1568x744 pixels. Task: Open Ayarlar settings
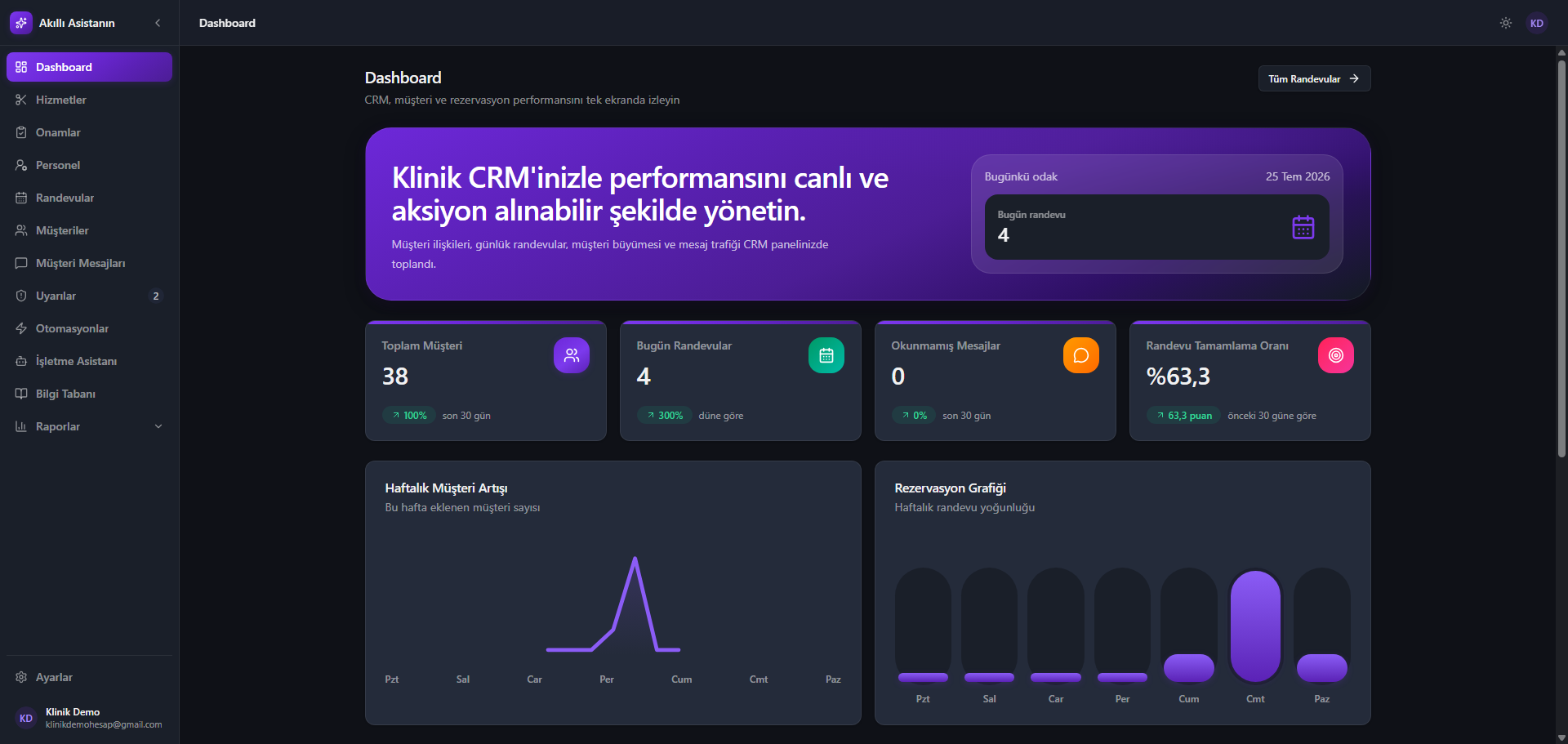(89, 677)
